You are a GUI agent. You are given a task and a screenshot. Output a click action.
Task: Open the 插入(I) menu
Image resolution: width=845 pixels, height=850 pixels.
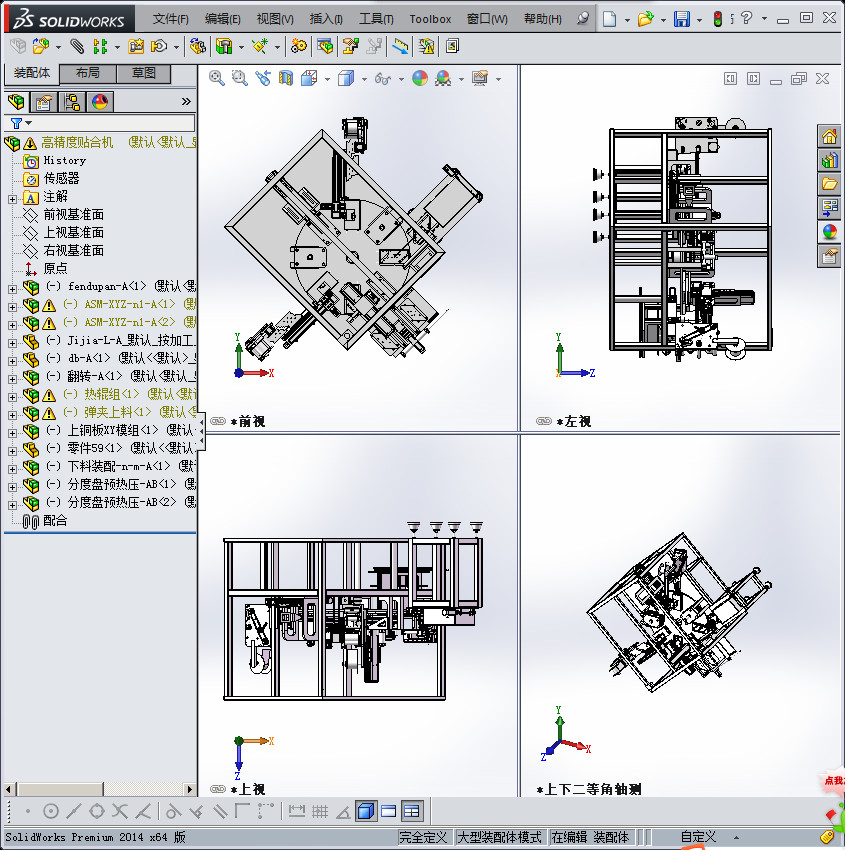[x=326, y=19]
